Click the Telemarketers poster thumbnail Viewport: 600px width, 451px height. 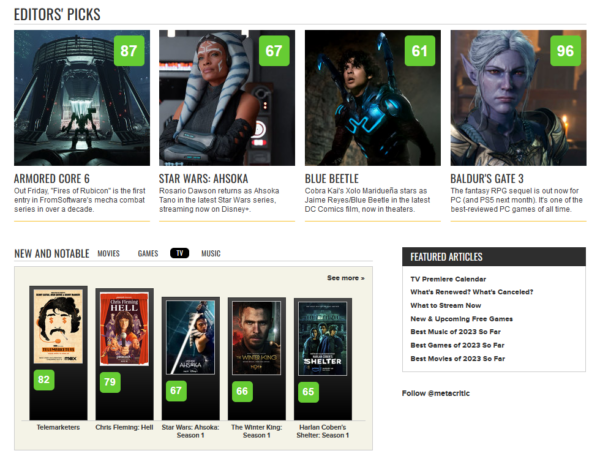pyautogui.click(x=58, y=326)
